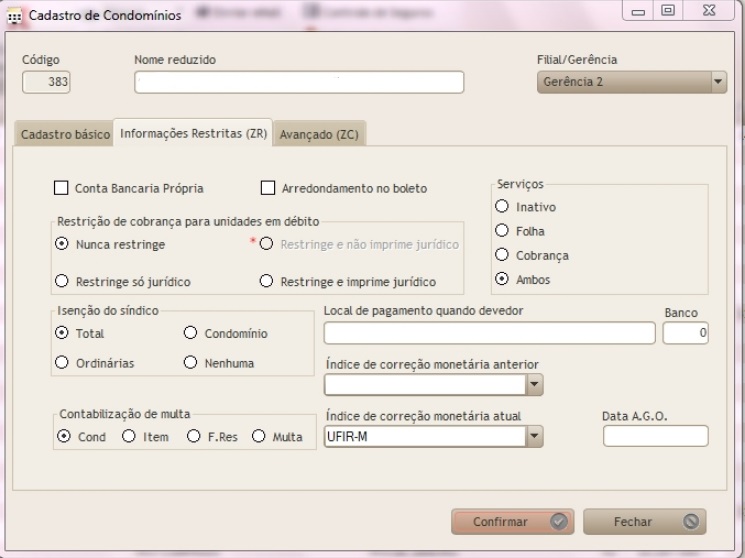Toggle Arredondamento no boleto checkbox
Image resolution: width=745 pixels, height=558 pixels.
268,188
